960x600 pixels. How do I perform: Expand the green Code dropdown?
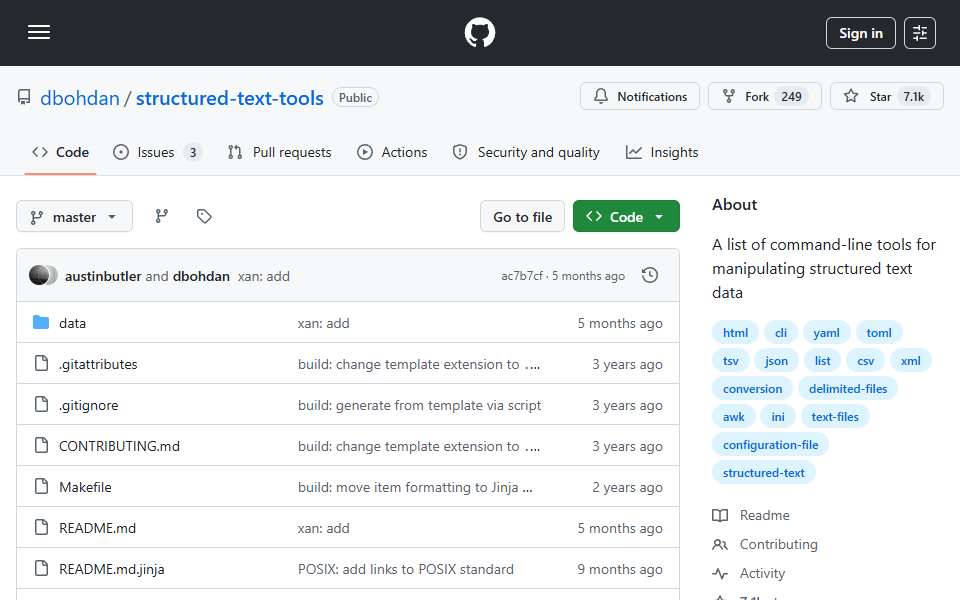(x=626, y=217)
